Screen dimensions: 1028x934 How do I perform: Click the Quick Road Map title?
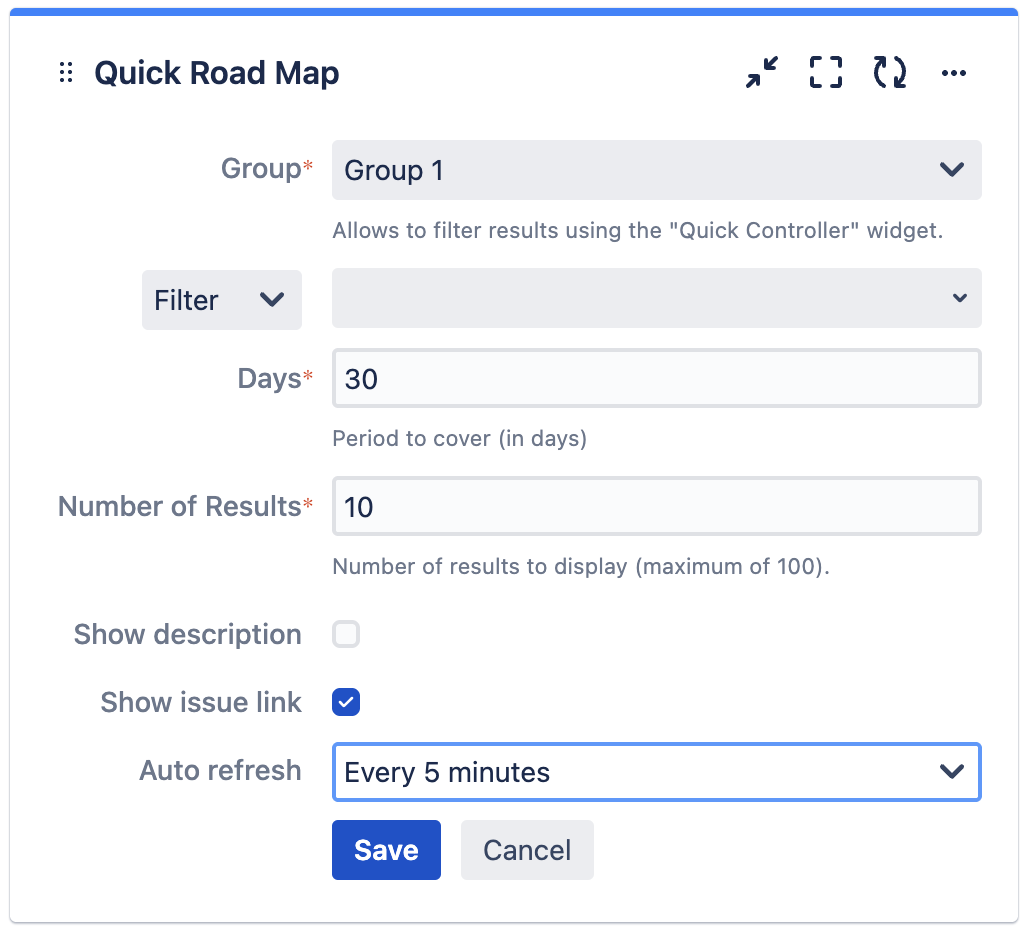point(216,72)
